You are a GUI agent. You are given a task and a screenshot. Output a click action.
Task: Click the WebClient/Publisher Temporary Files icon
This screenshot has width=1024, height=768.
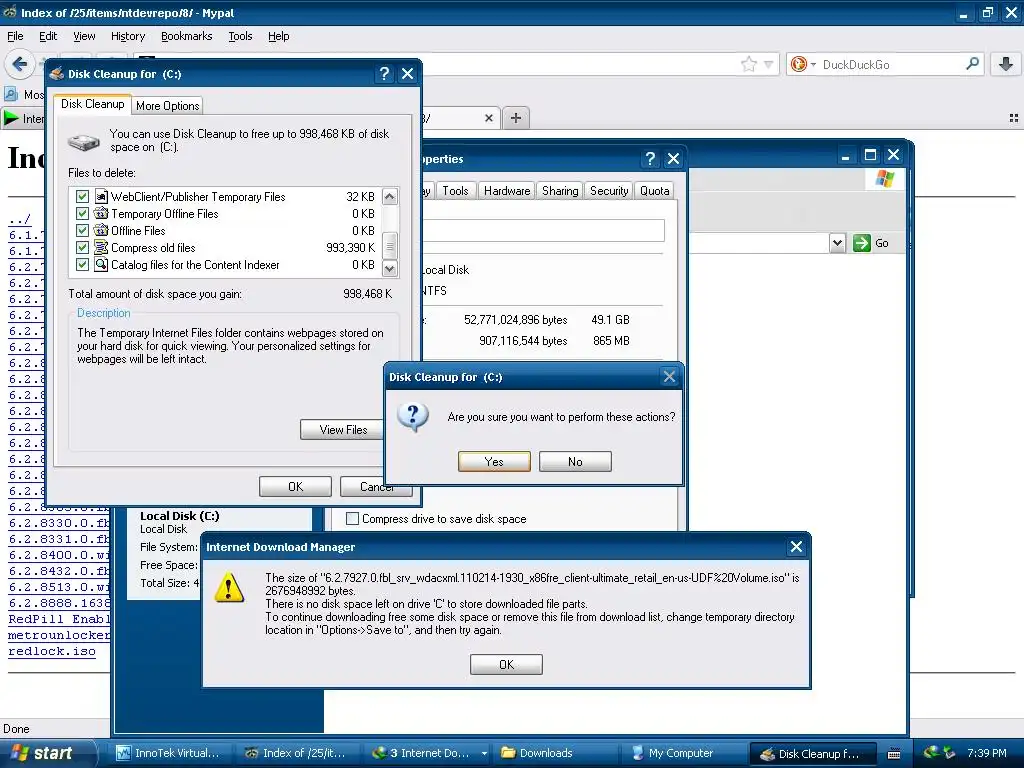point(101,196)
